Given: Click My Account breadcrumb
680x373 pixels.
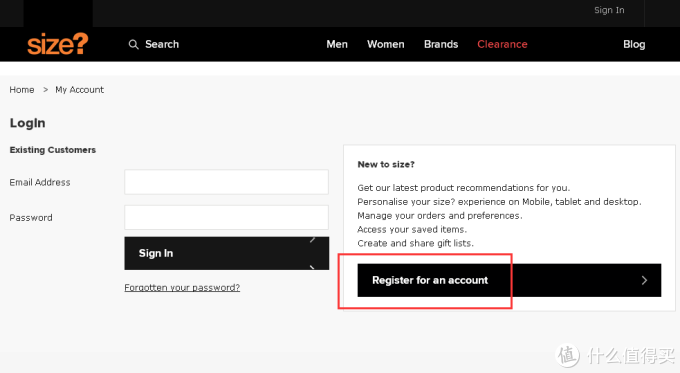Looking at the screenshot, I should click(x=79, y=90).
